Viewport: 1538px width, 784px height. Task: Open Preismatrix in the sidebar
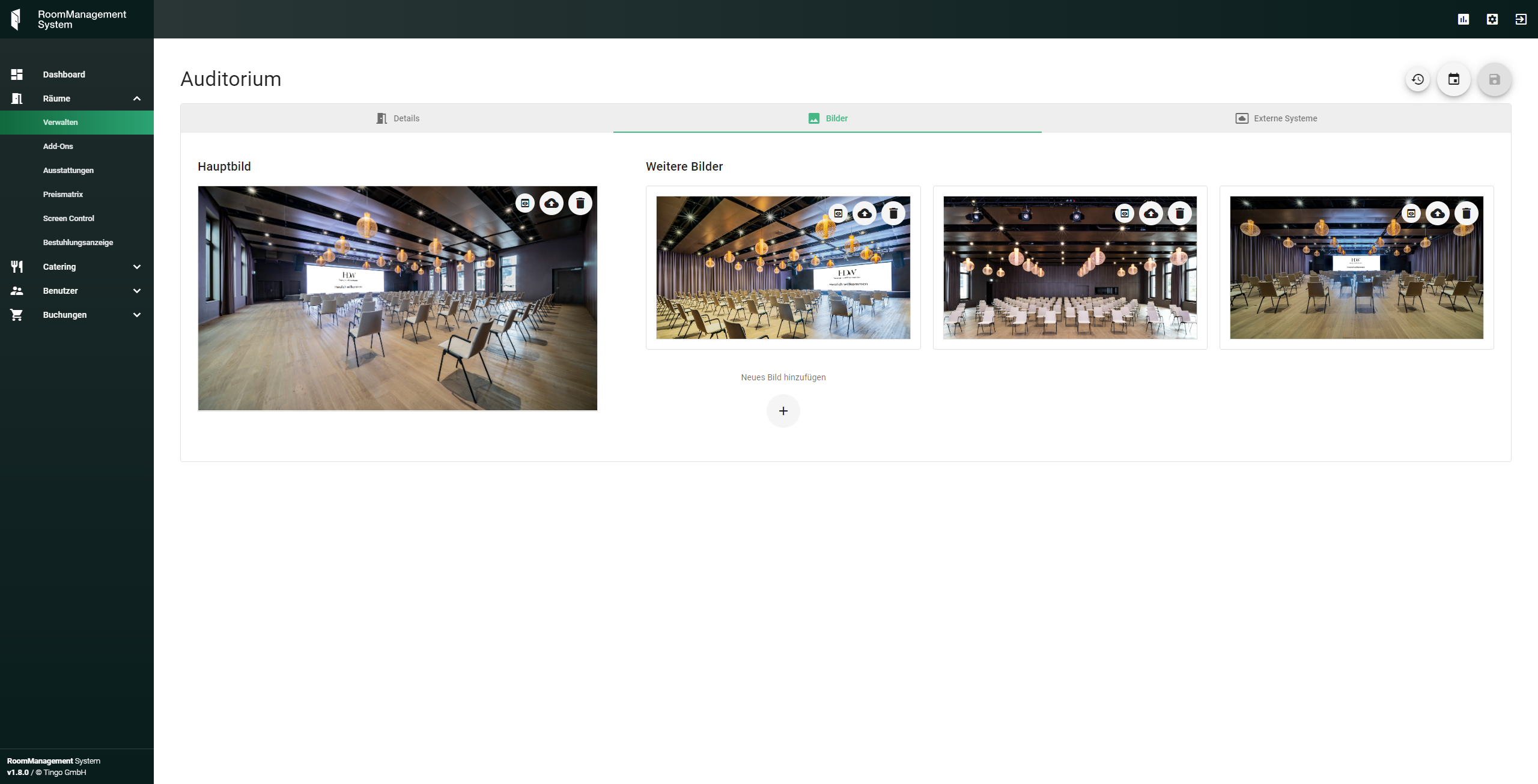[63, 195]
